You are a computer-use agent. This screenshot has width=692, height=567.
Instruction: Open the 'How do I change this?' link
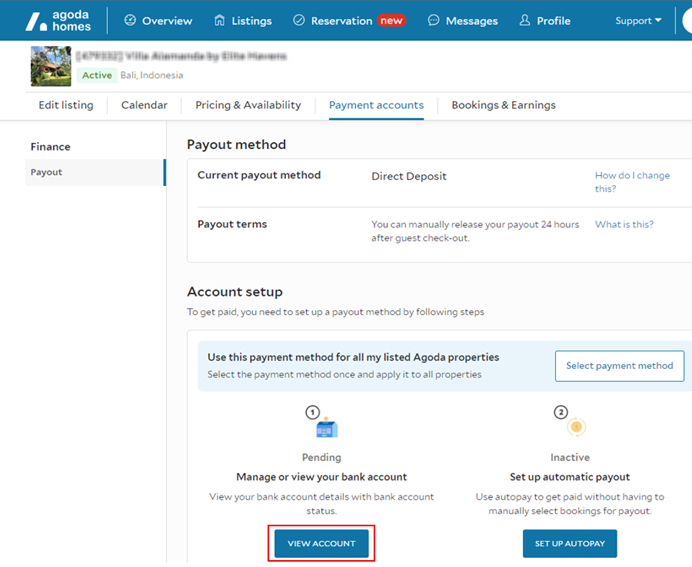point(632,182)
